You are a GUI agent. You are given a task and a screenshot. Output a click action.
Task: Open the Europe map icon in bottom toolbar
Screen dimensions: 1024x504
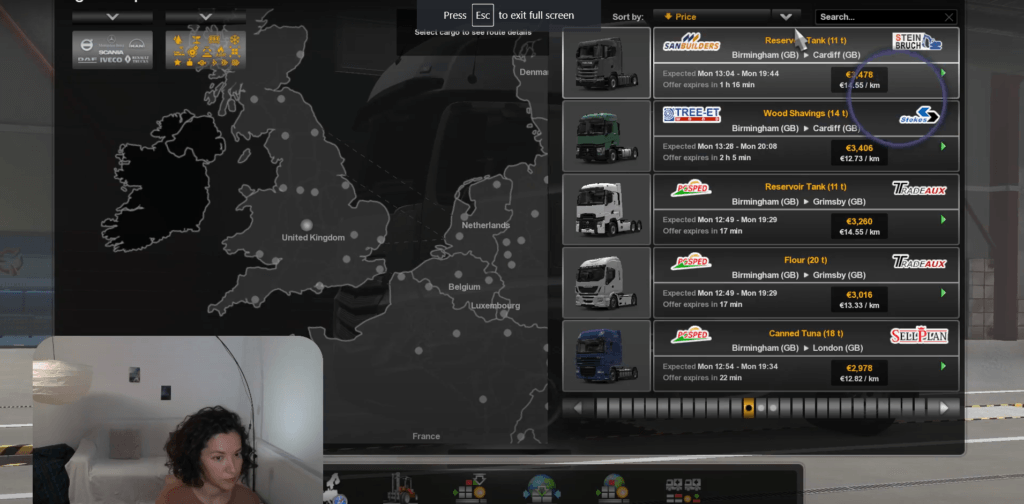coord(336,490)
